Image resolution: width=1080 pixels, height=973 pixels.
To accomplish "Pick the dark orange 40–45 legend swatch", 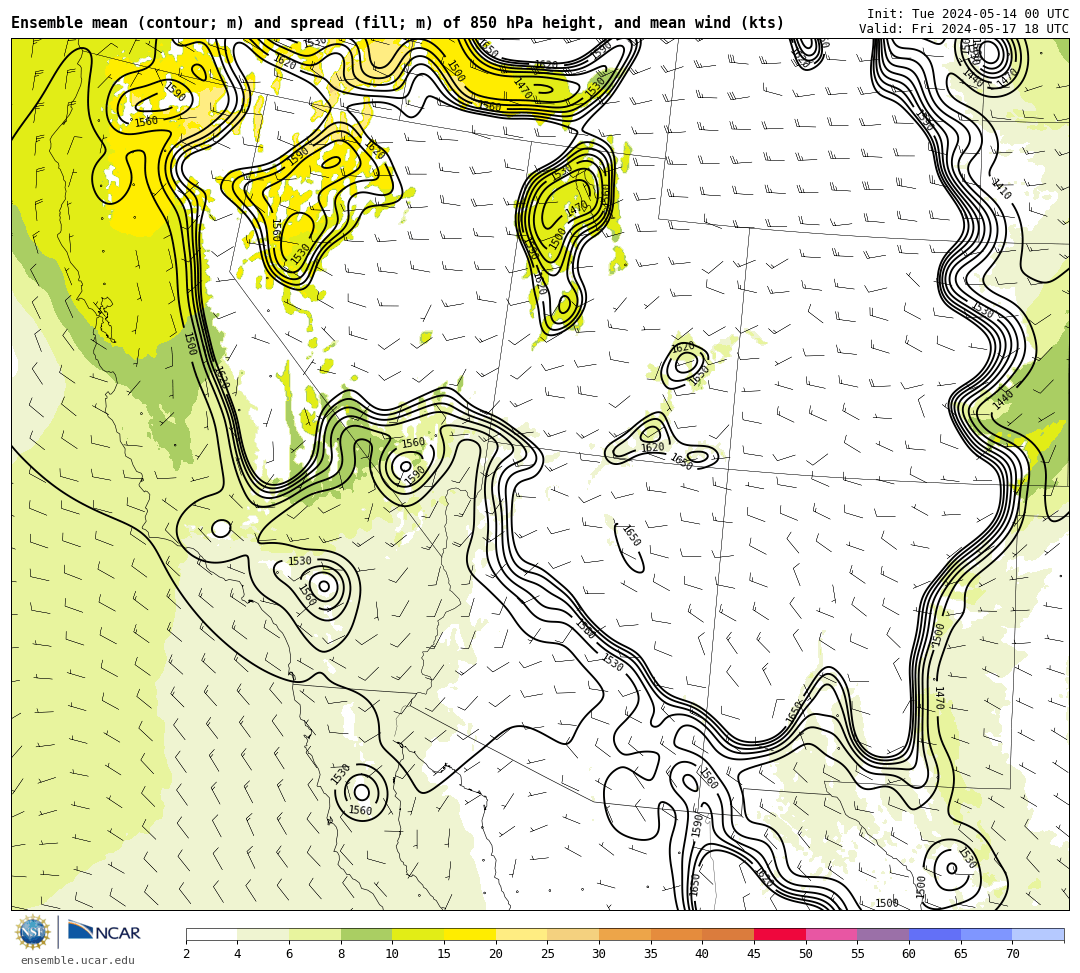I will pos(728,934).
